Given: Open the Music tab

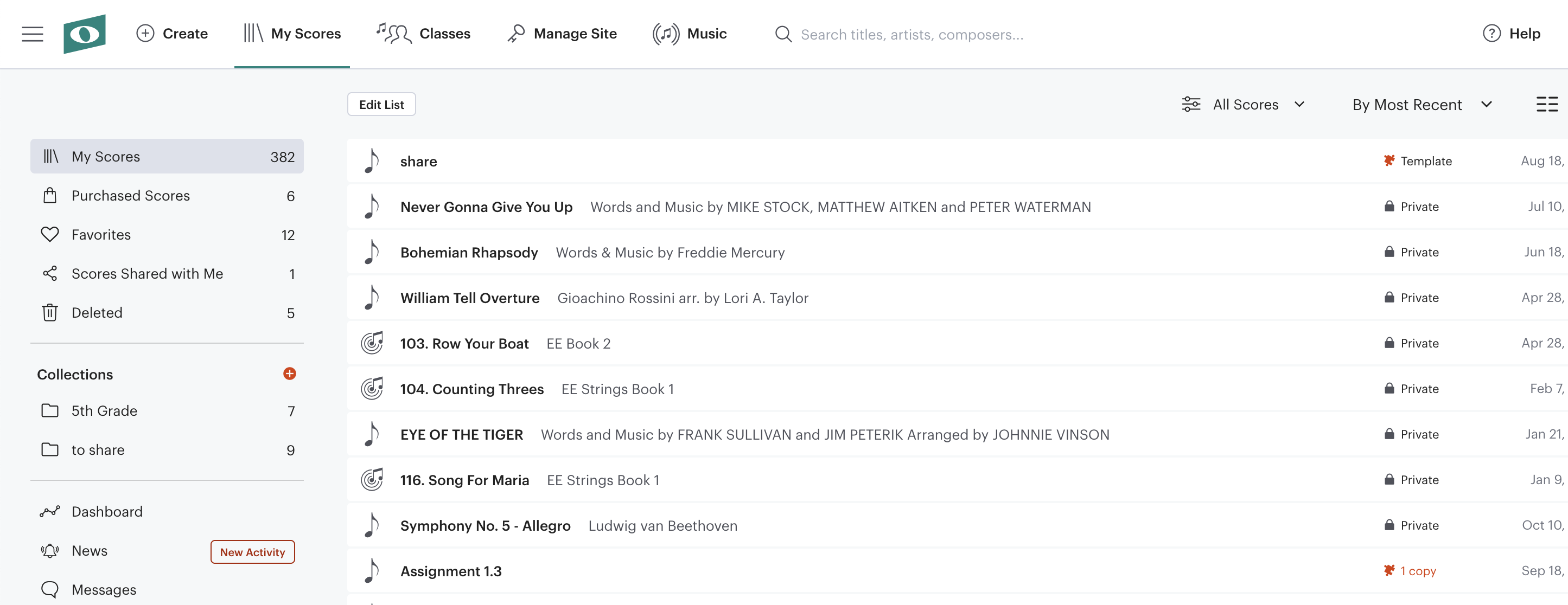Looking at the screenshot, I should 690,34.
